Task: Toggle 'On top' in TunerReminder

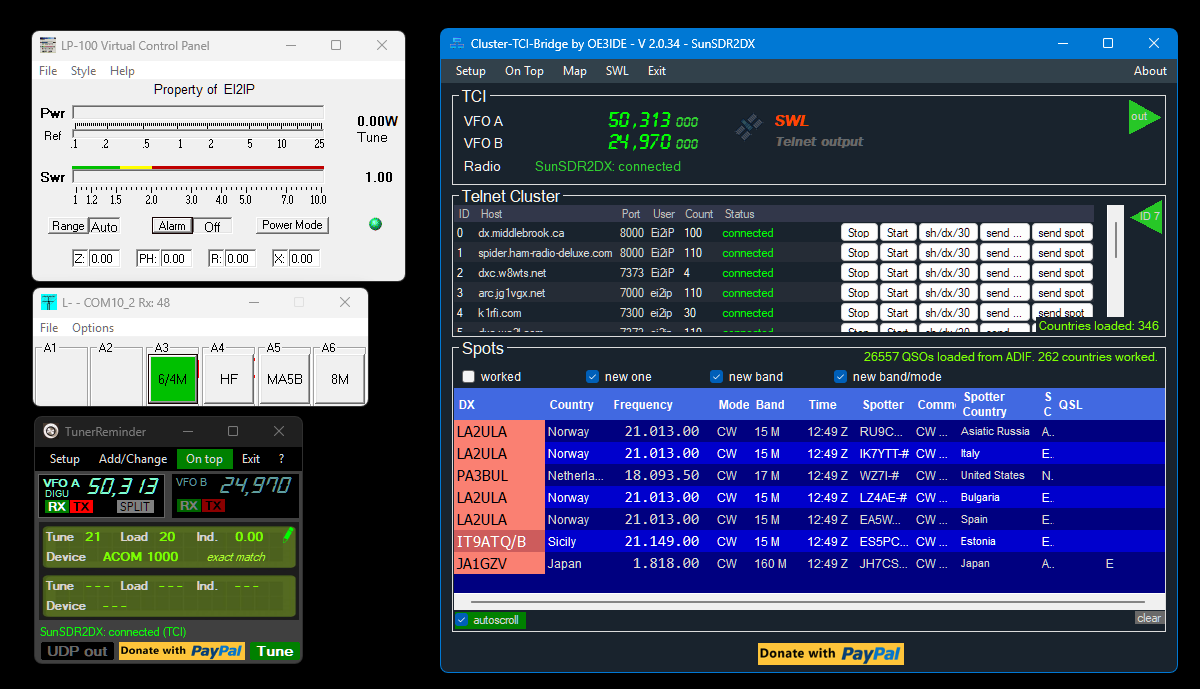Action: click(x=205, y=459)
